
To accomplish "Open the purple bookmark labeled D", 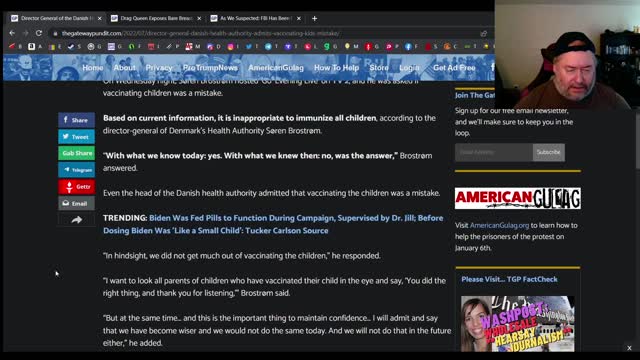I will (x=210, y=47).
